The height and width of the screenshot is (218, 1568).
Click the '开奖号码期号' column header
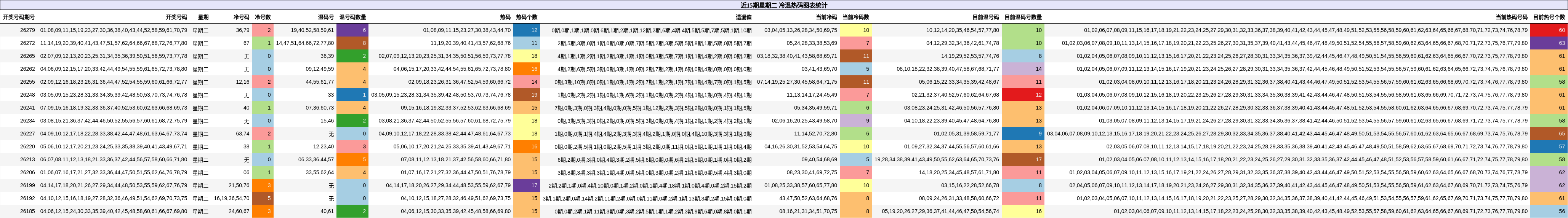[x=19, y=18]
